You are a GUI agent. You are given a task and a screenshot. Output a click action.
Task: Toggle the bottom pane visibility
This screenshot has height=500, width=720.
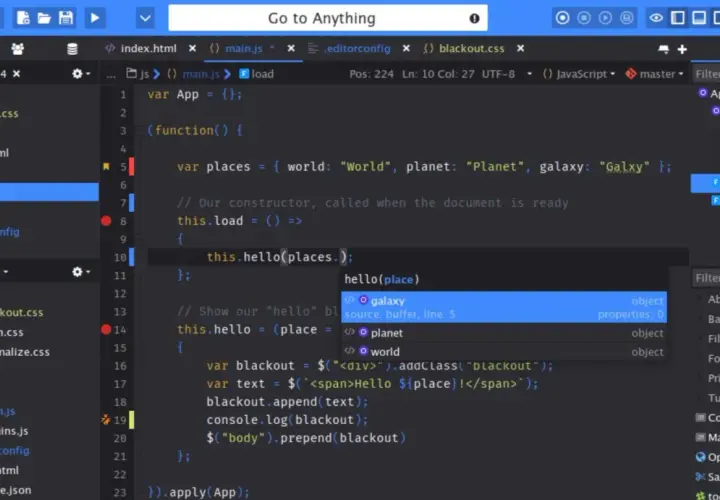click(699, 18)
